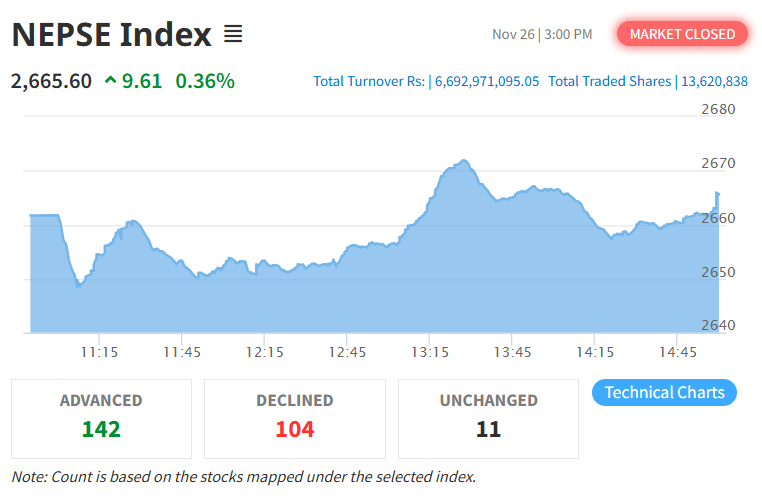The image size is (762, 498).
Task: Click the 0.36% percentage change
Action: click(x=205, y=81)
